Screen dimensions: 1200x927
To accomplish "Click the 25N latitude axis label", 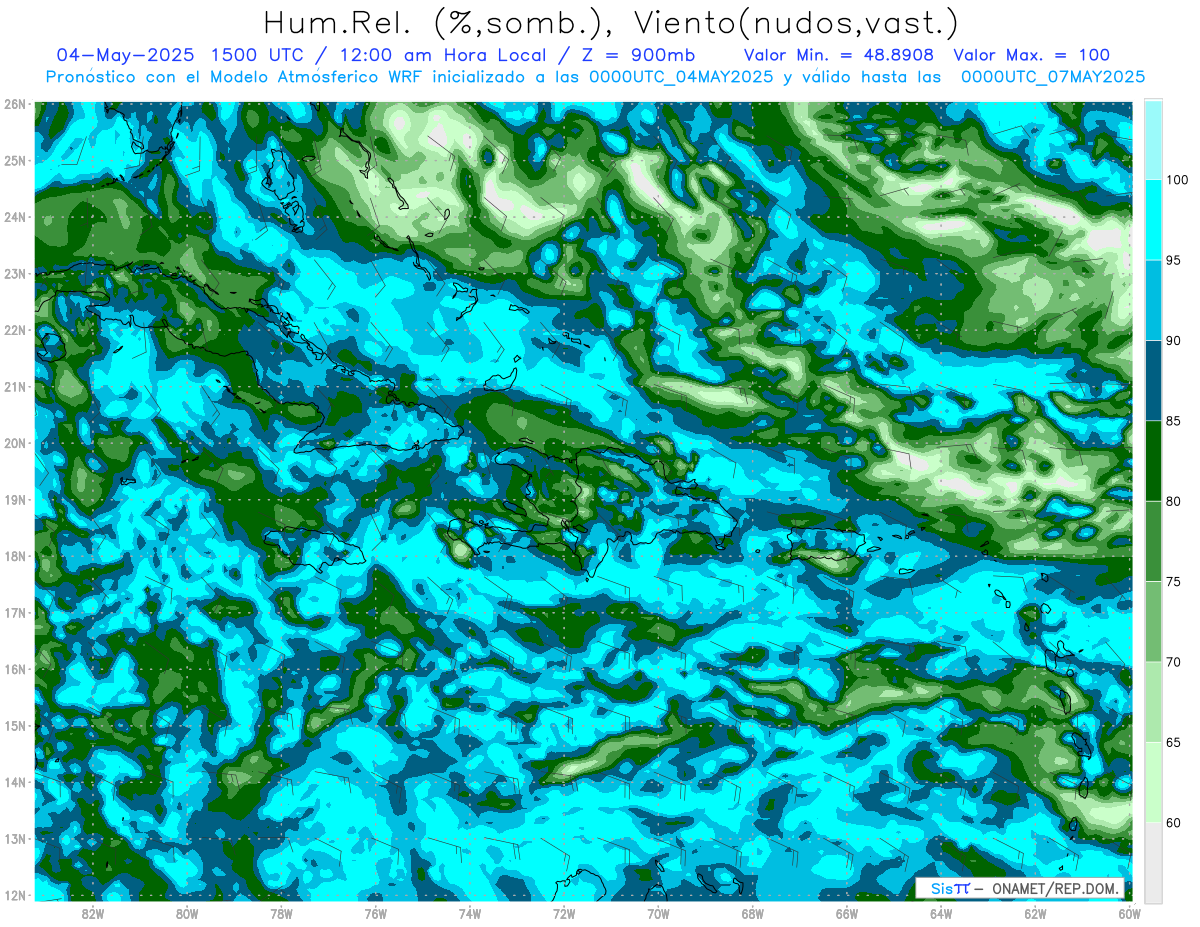I will (x=14, y=160).
